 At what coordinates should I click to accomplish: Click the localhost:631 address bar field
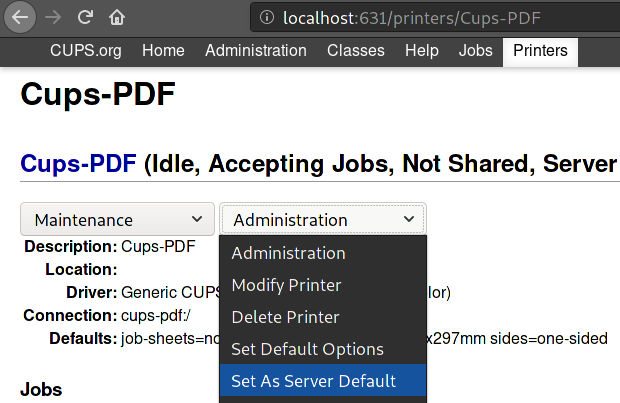click(435, 18)
